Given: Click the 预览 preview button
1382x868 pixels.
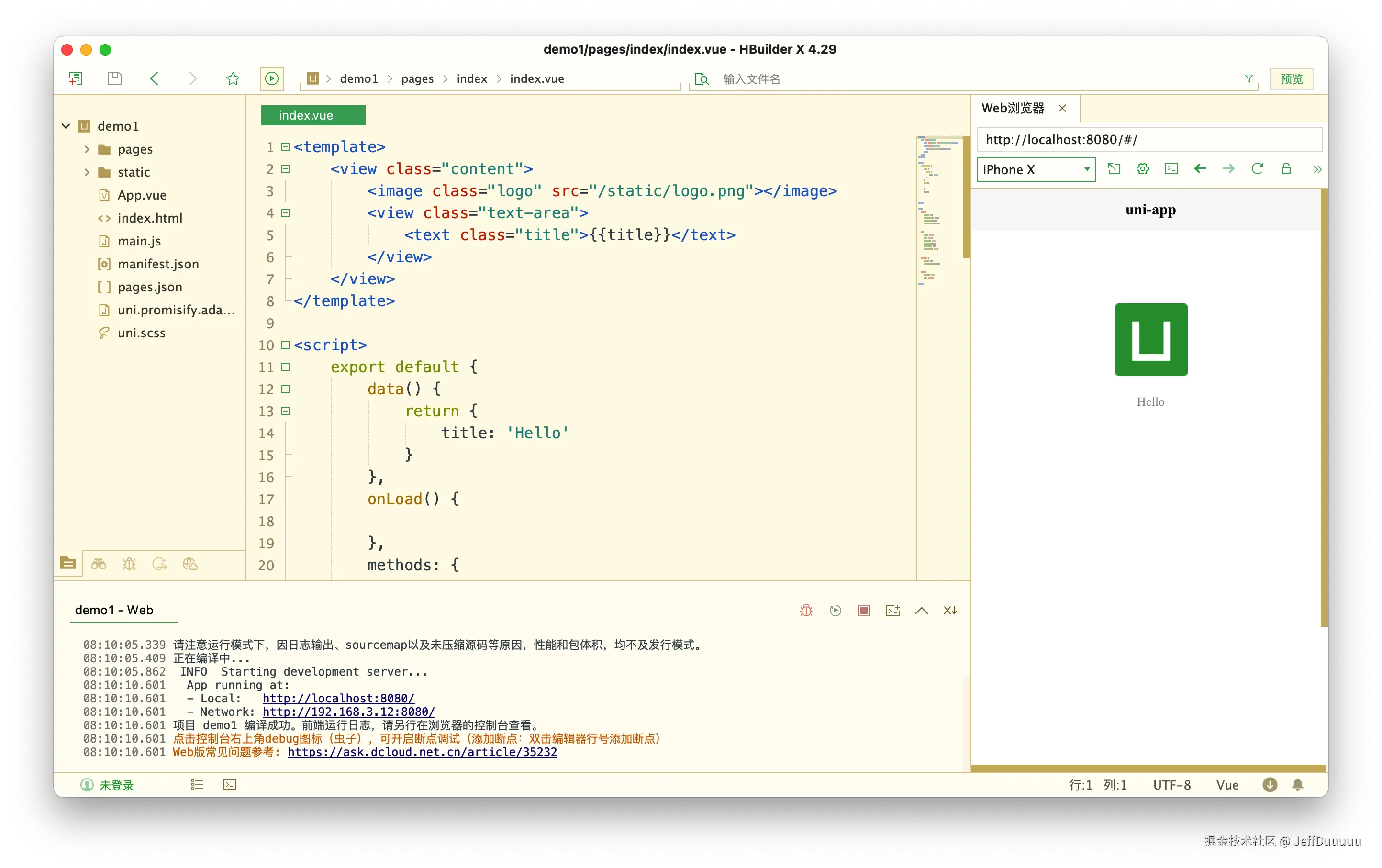Looking at the screenshot, I should tap(1292, 78).
